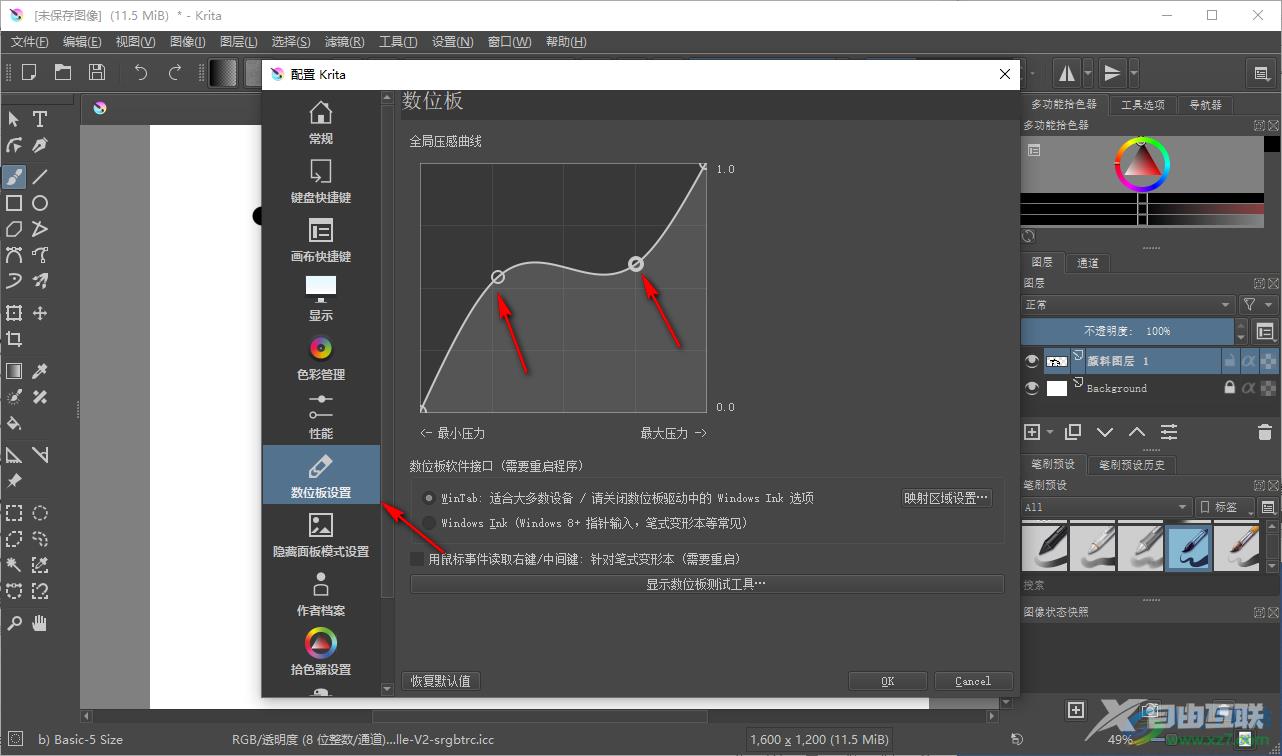
Task: Enable 用鼠标事件读取右键/中间键 checkbox
Action: click(418, 559)
